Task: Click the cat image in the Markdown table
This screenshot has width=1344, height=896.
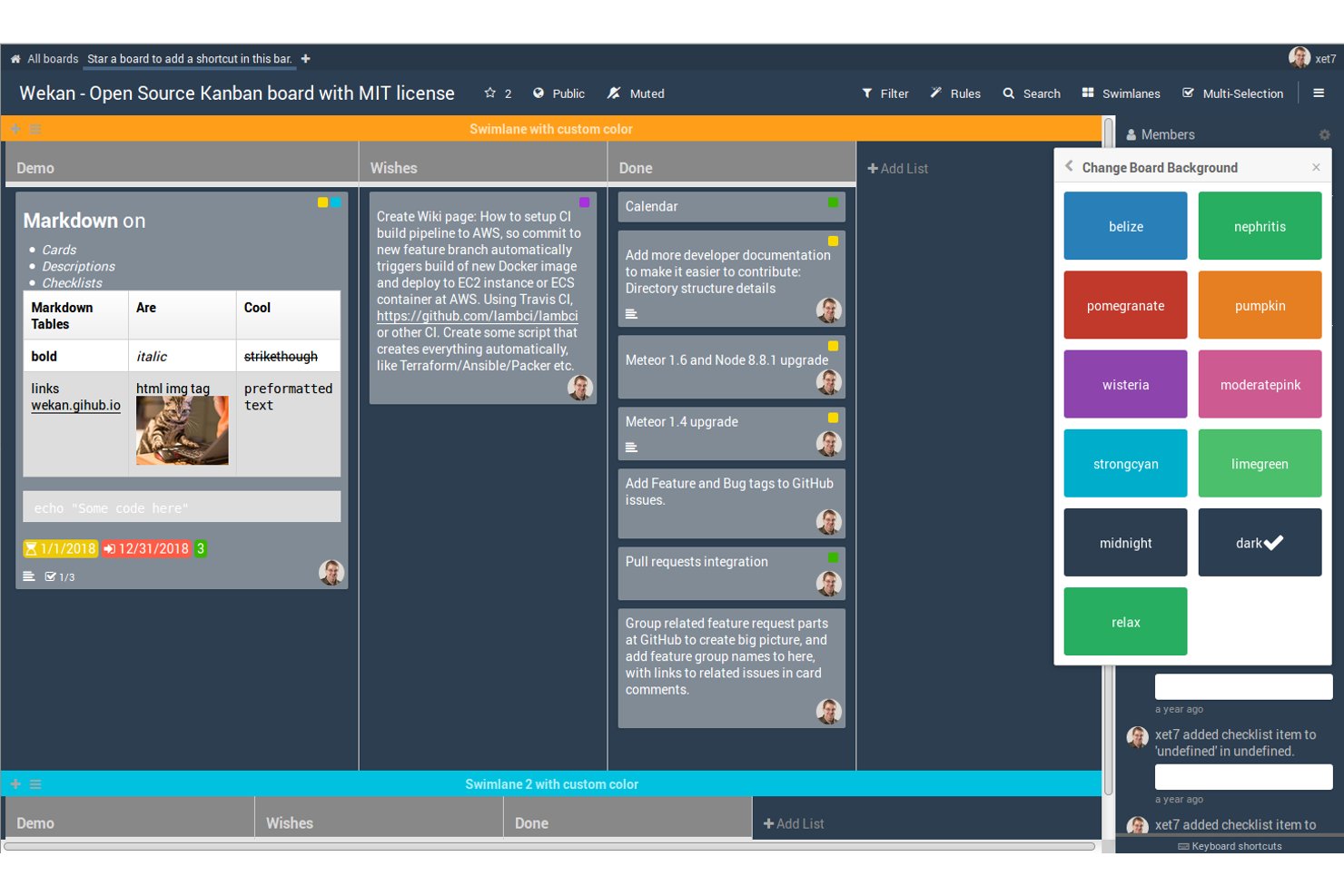Action: [x=182, y=430]
